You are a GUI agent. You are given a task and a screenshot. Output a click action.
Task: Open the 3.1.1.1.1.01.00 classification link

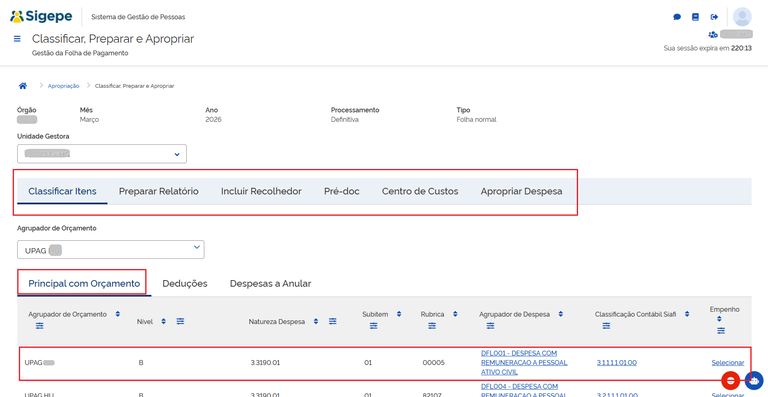(x=617, y=363)
